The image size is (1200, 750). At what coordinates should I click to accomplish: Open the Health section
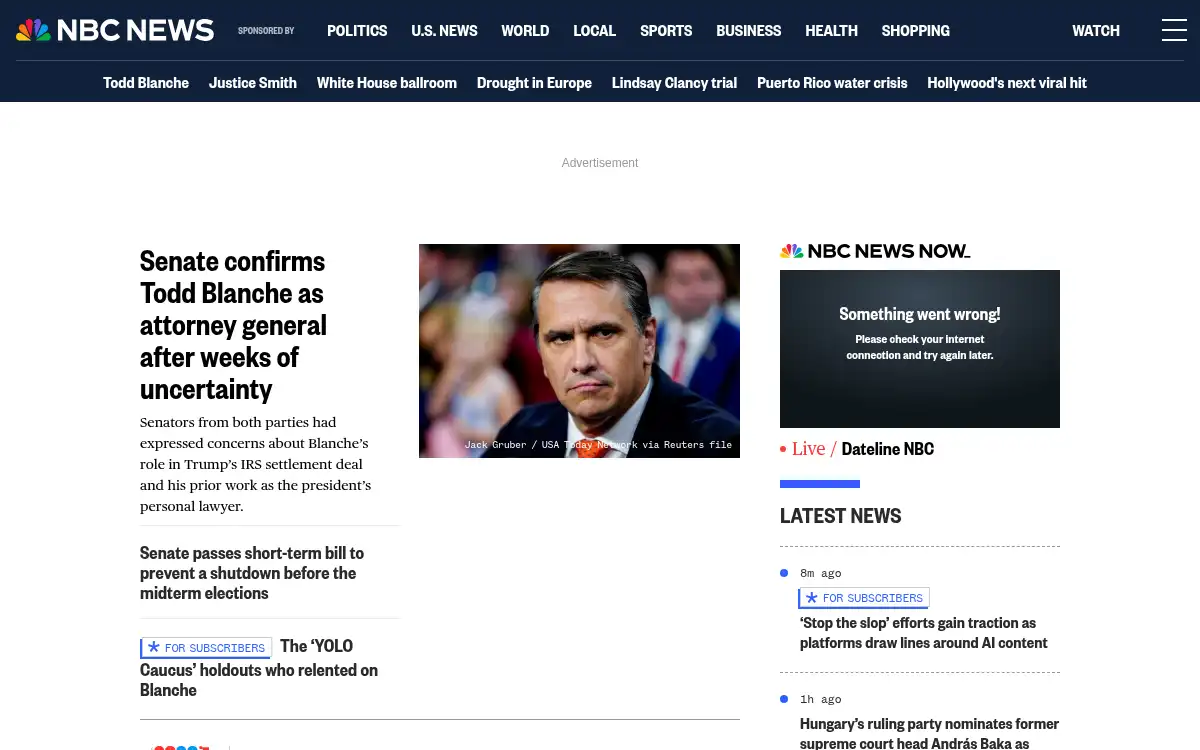pos(831,30)
